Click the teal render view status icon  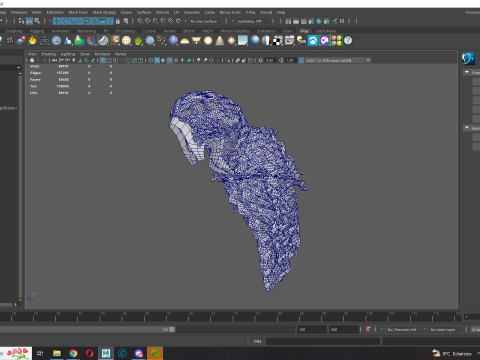[319, 21]
